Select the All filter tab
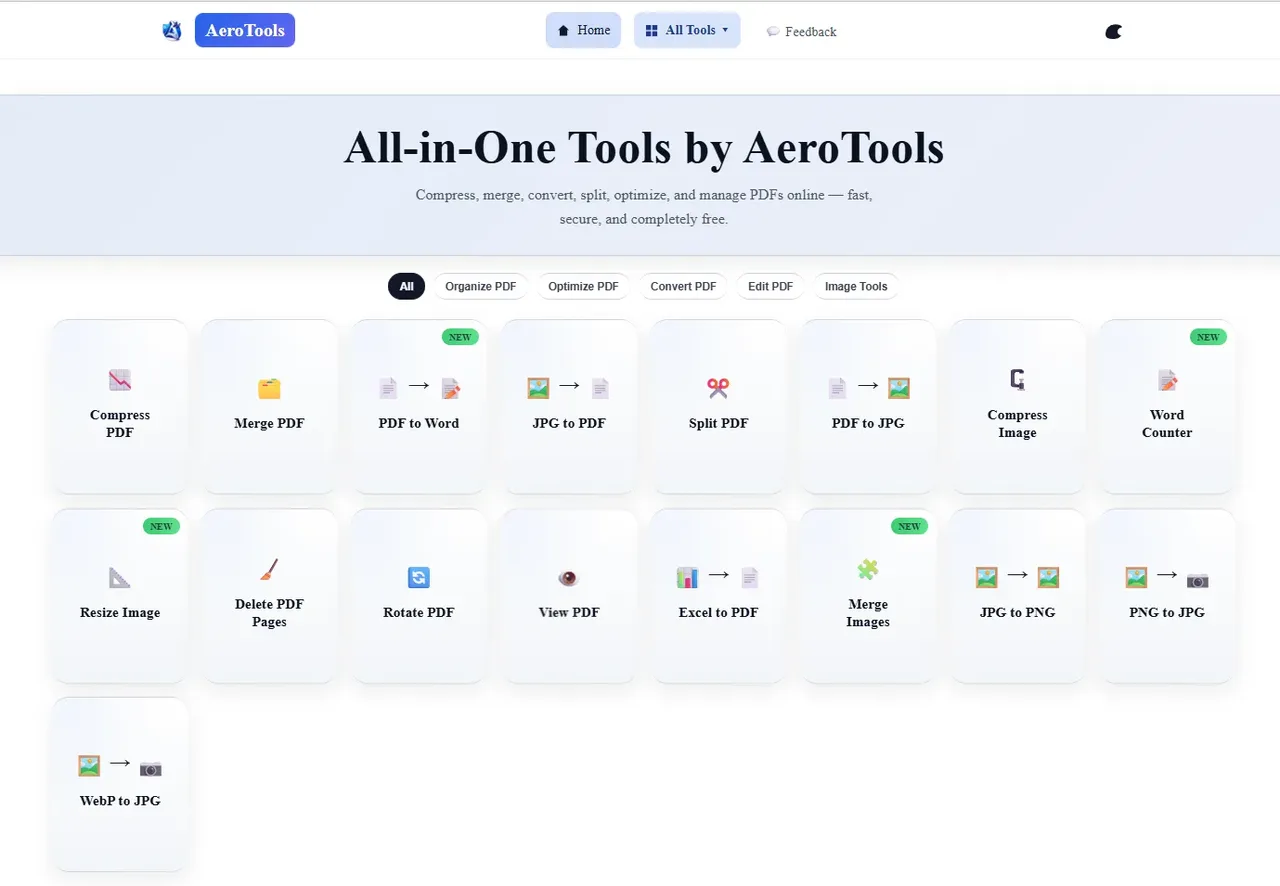The image size is (1280, 886). [407, 286]
